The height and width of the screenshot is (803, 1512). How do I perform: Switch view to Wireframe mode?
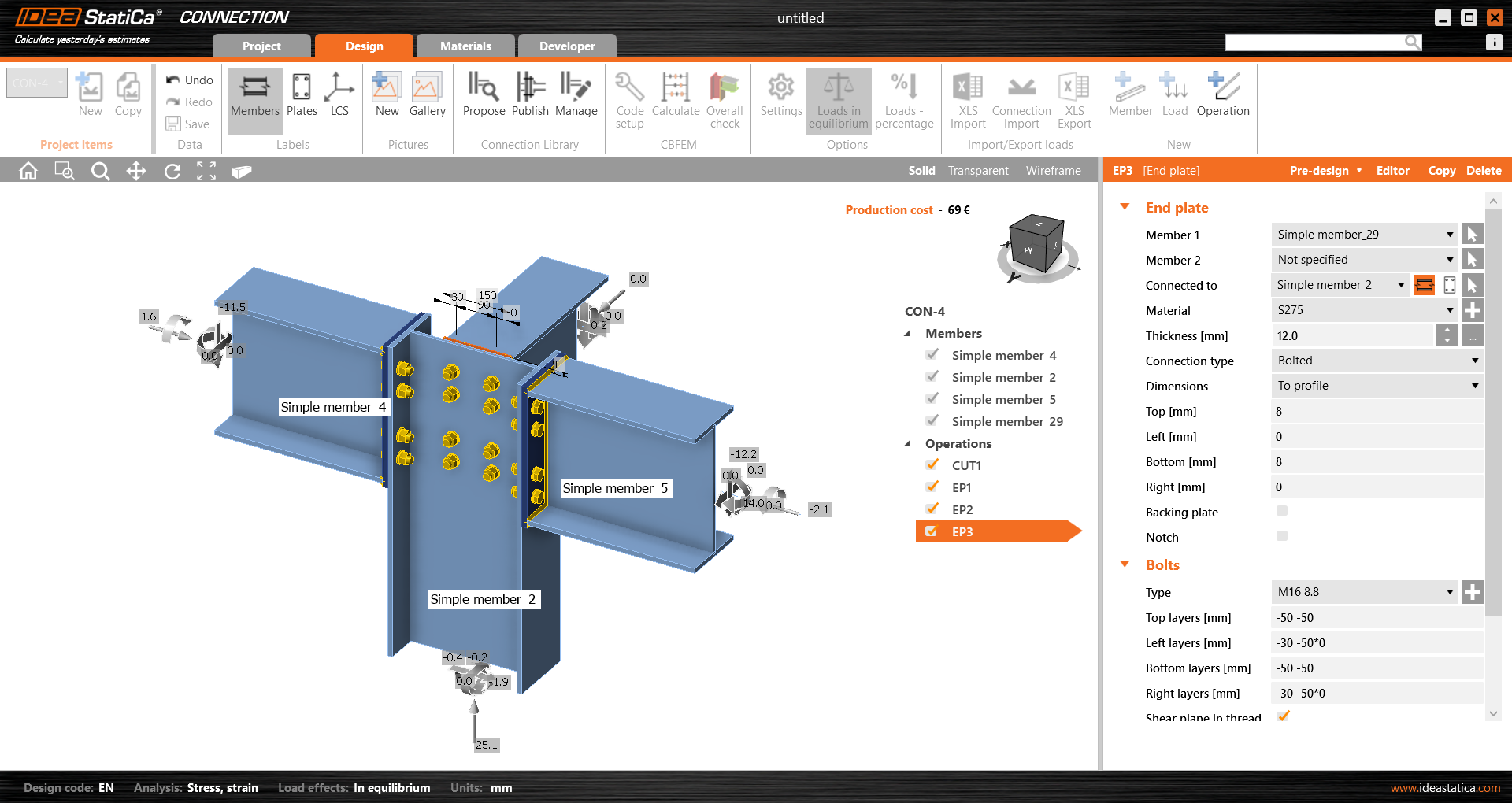coord(1053,171)
